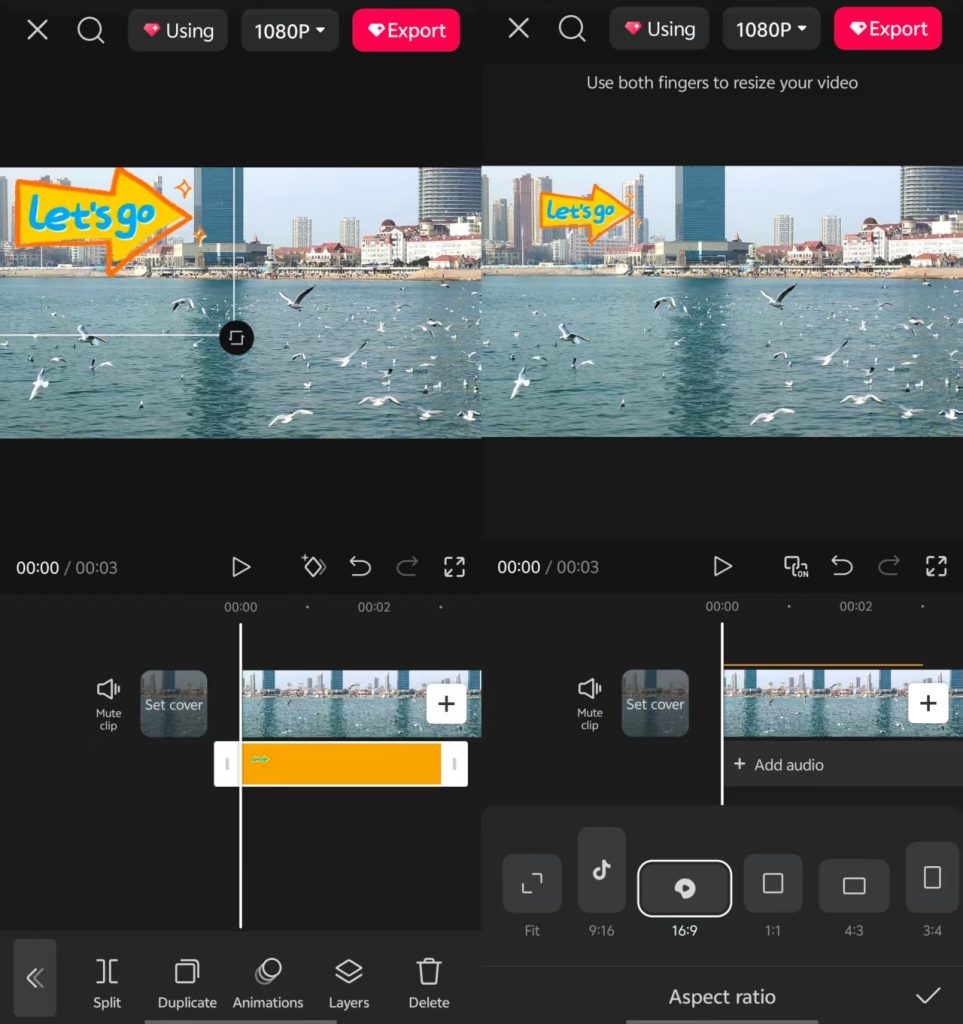
Task: Collapse the toolbar with the double chevron
Action: click(35, 978)
